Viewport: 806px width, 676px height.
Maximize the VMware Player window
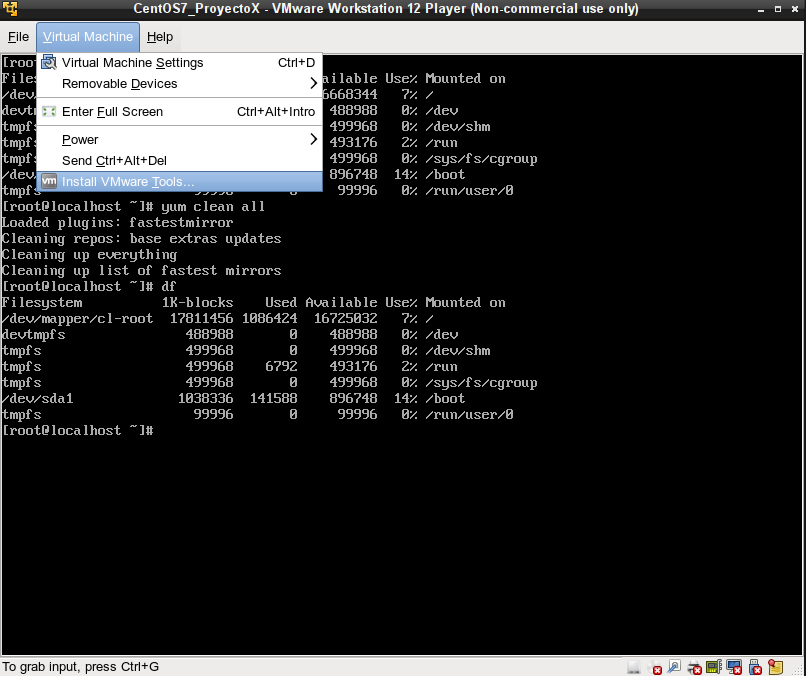778,9
